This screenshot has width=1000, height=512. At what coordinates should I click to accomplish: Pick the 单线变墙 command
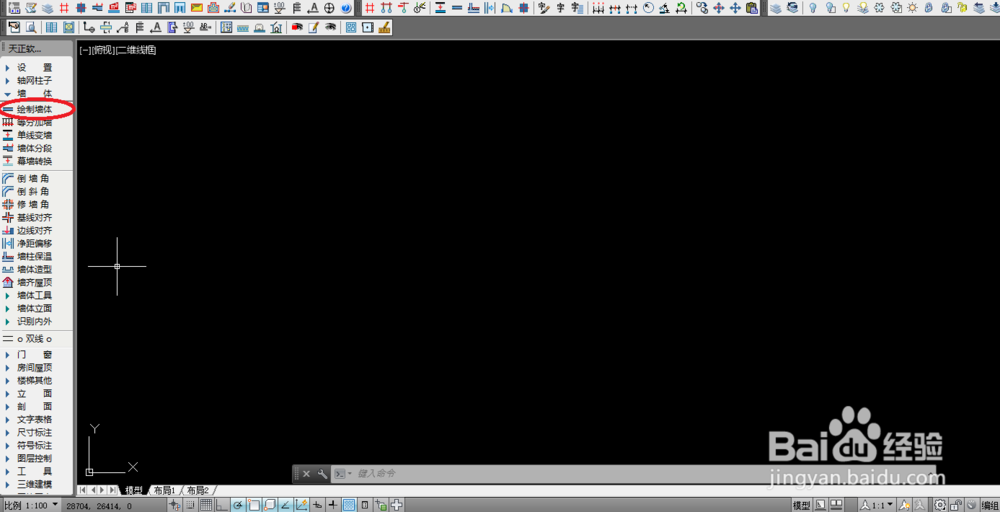click(x=35, y=135)
